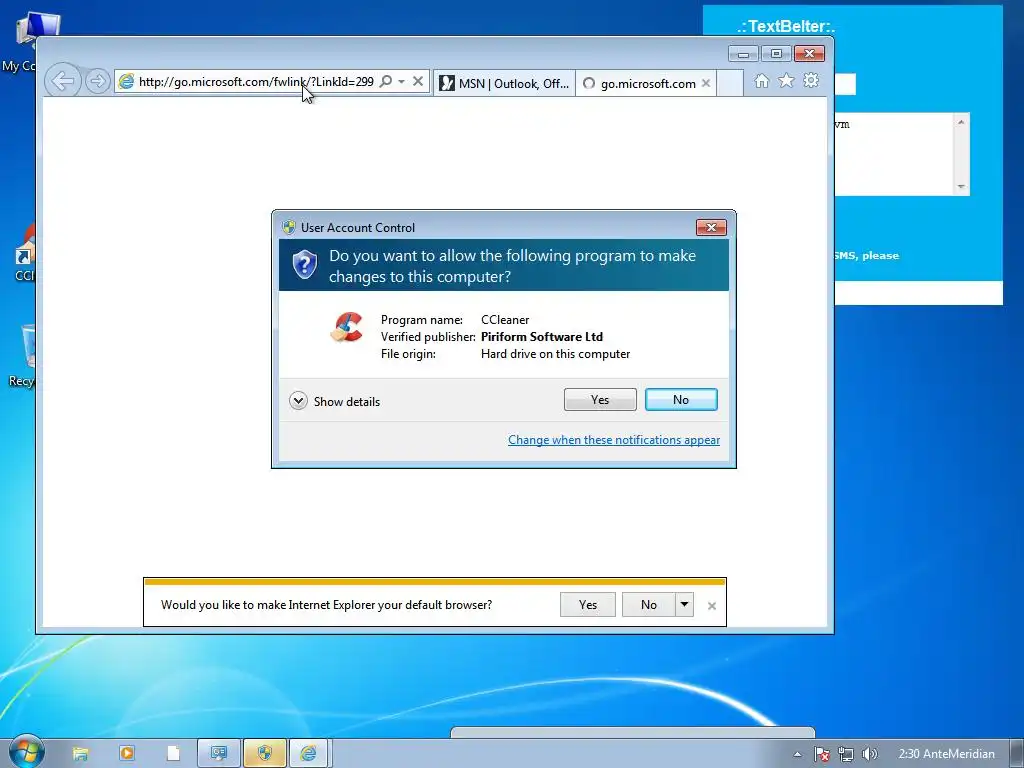The image size is (1024, 768).
Task: Click Yes in User Account Control dialog
Action: click(600, 400)
